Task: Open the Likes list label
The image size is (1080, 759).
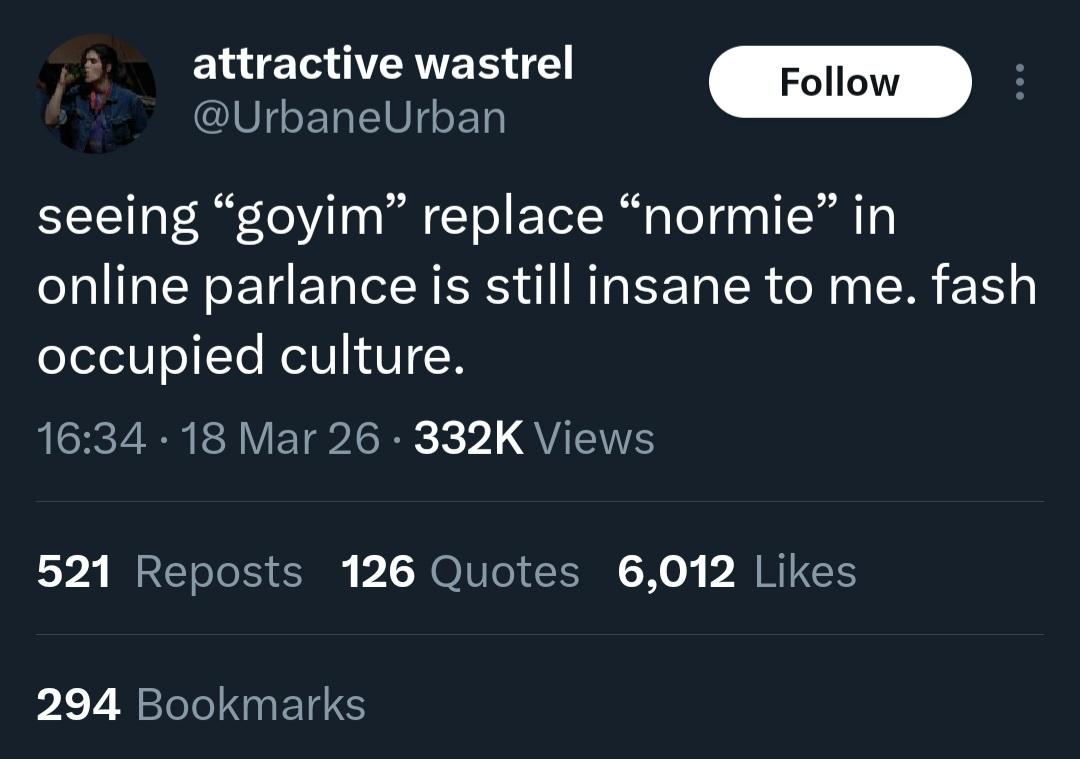Action: coord(805,572)
